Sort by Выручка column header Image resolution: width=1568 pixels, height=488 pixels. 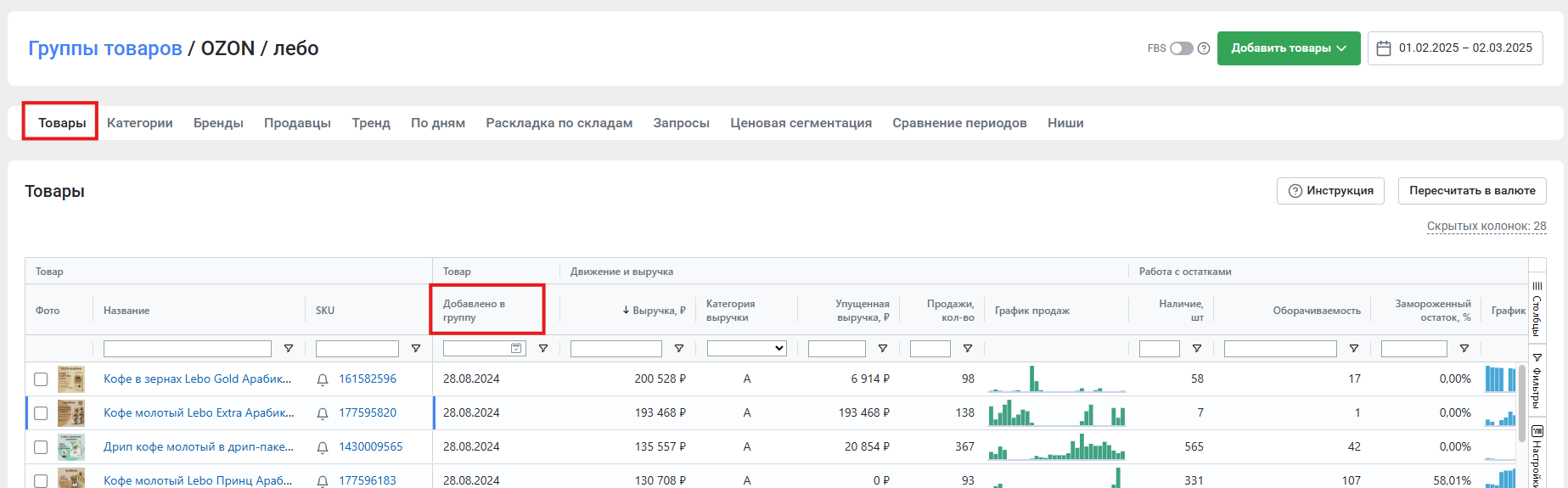pyautogui.click(x=655, y=311)
